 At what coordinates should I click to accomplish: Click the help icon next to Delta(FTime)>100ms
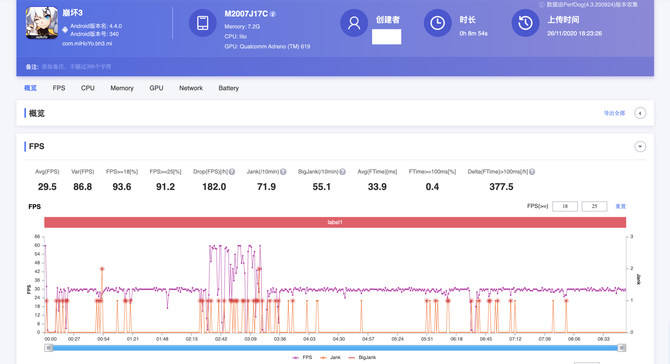pyautogui.click(x=532, y=172)
